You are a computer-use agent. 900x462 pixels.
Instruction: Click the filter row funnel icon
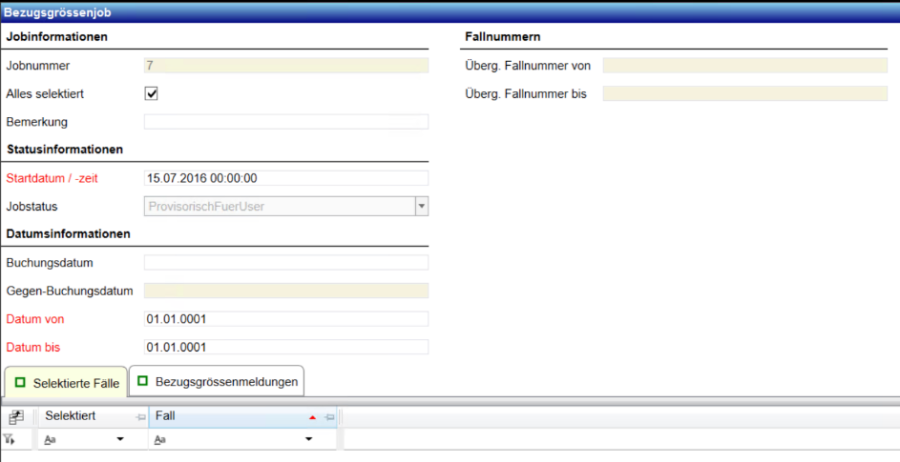click(9, 440)
